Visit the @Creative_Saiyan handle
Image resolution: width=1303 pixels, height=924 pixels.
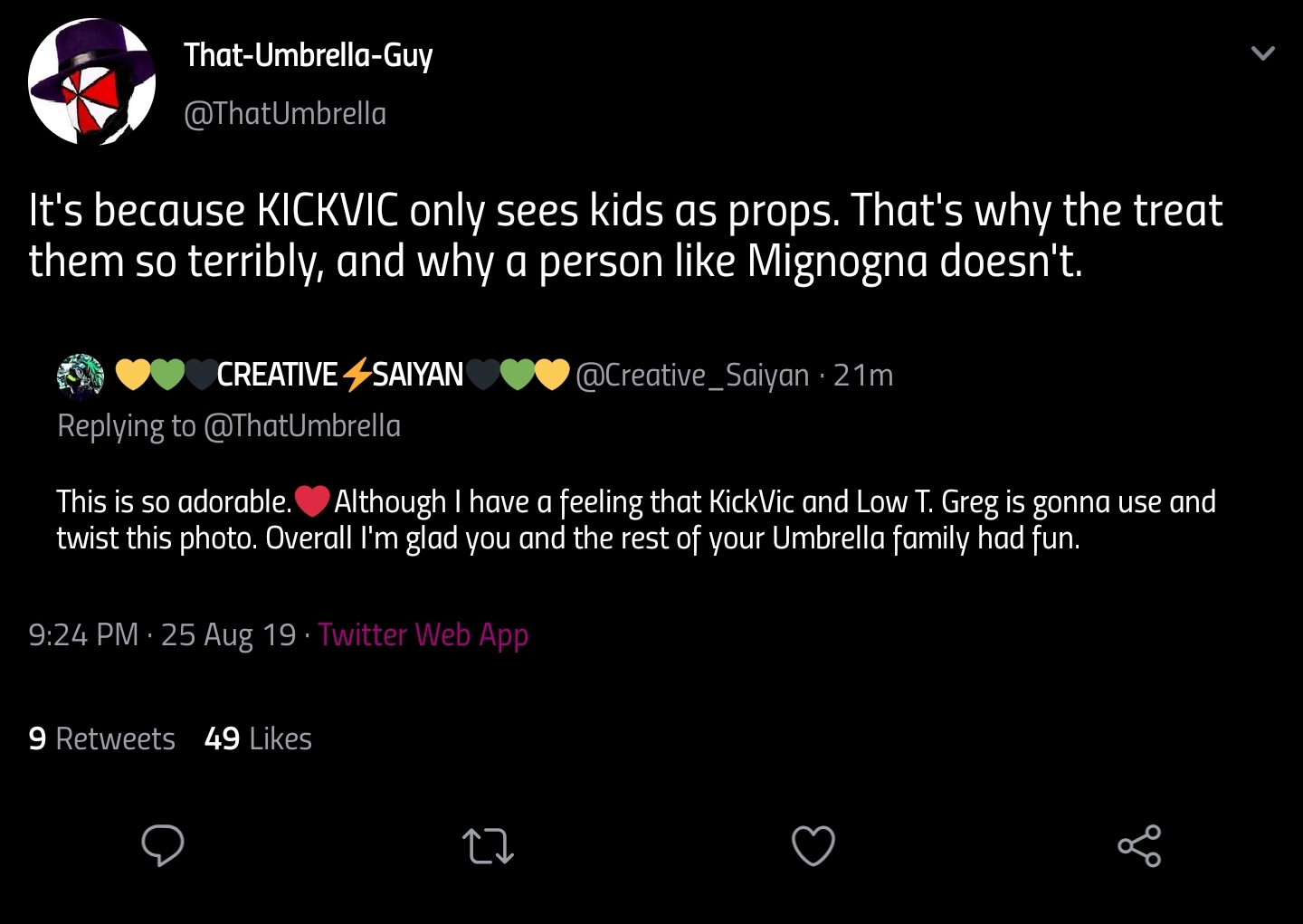tap(692, 375)
